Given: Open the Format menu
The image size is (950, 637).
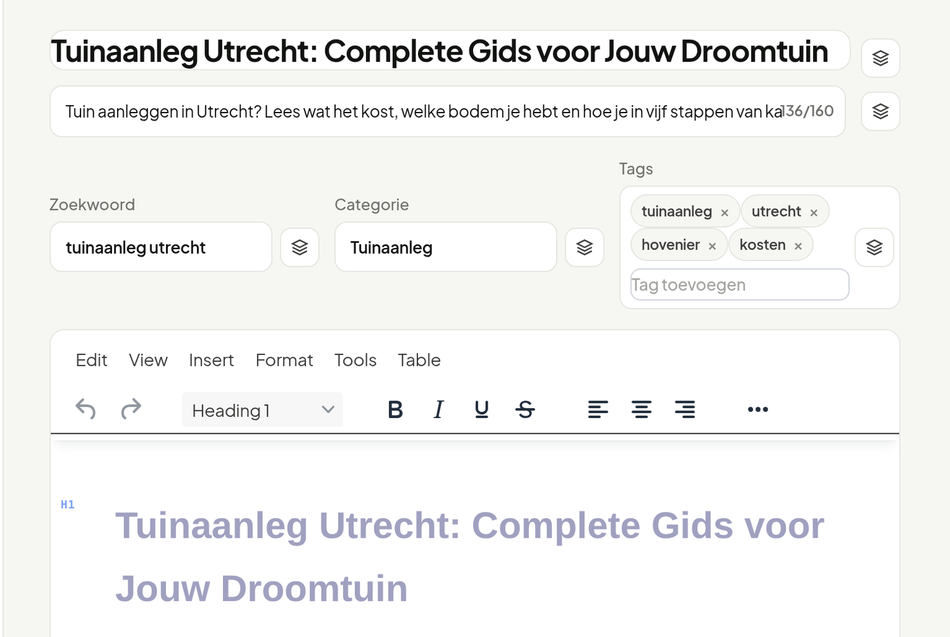Looking at the screenshot, I should tap(284, 360).
